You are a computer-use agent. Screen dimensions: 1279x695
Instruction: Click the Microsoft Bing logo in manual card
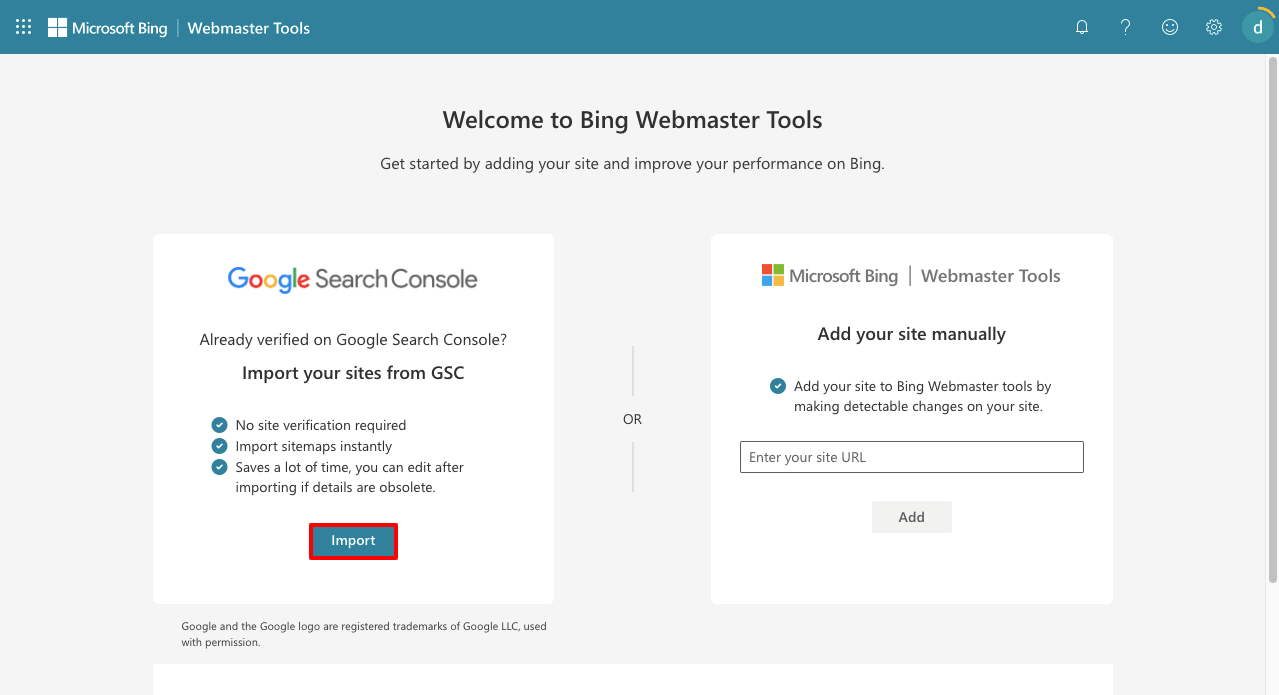point(830,276)
